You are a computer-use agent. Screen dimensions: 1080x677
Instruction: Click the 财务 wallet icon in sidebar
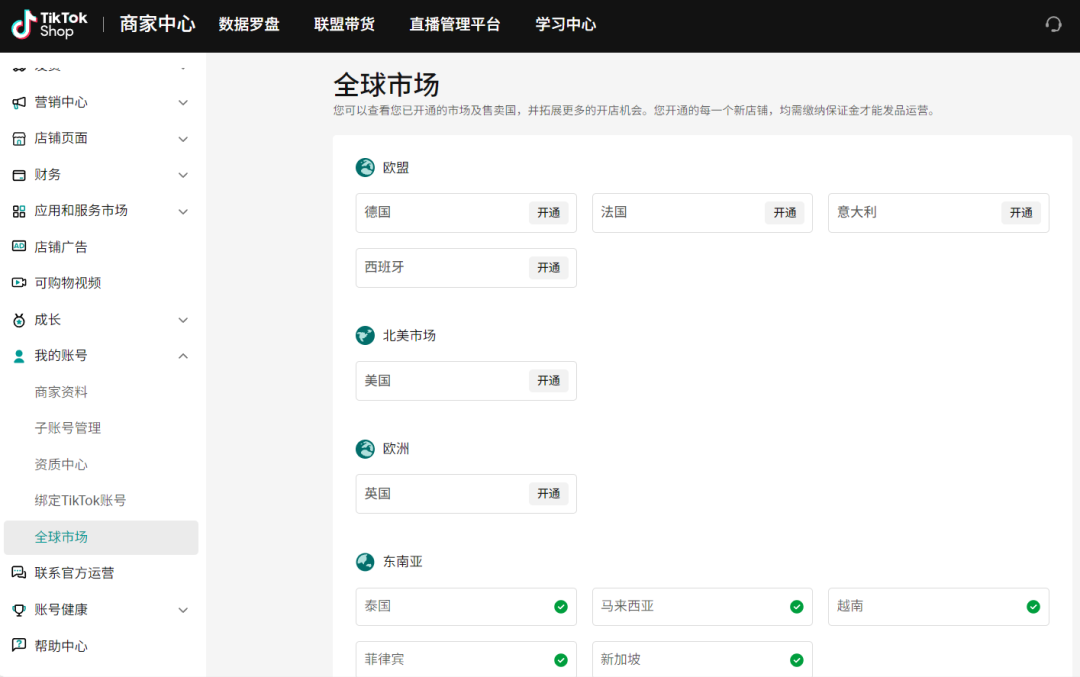(x=17, y=174)
